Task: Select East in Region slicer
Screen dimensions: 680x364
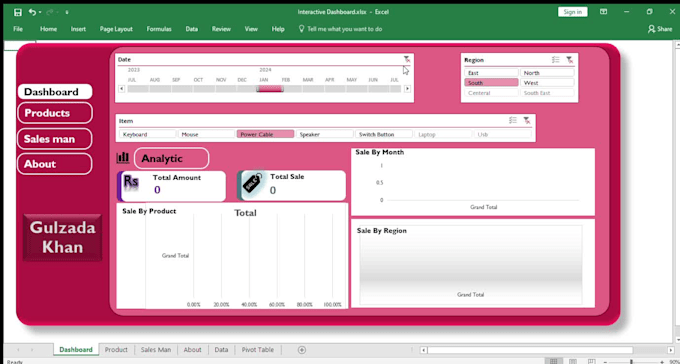Action: (491, 73)
